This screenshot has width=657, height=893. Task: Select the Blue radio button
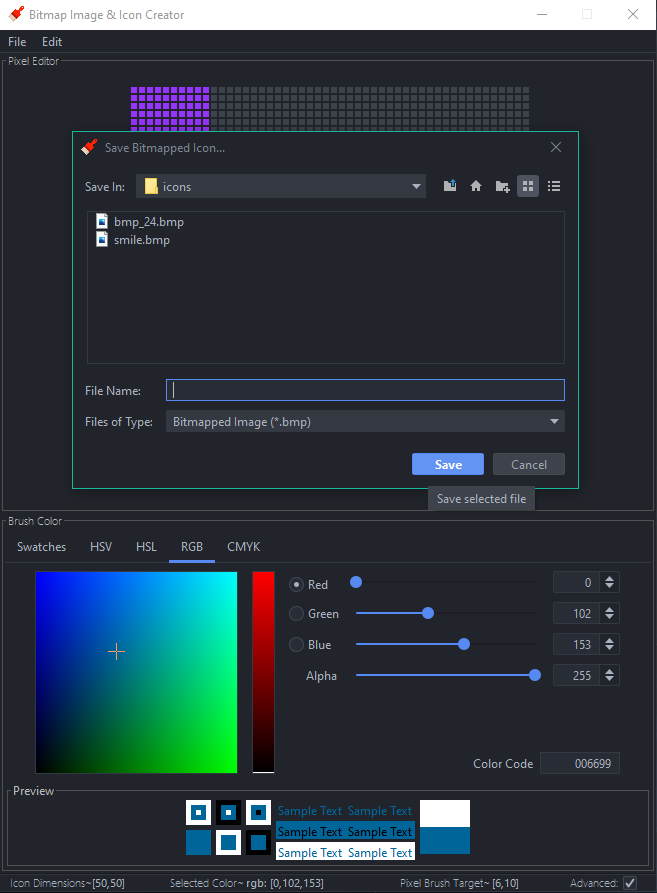point(296,645)
